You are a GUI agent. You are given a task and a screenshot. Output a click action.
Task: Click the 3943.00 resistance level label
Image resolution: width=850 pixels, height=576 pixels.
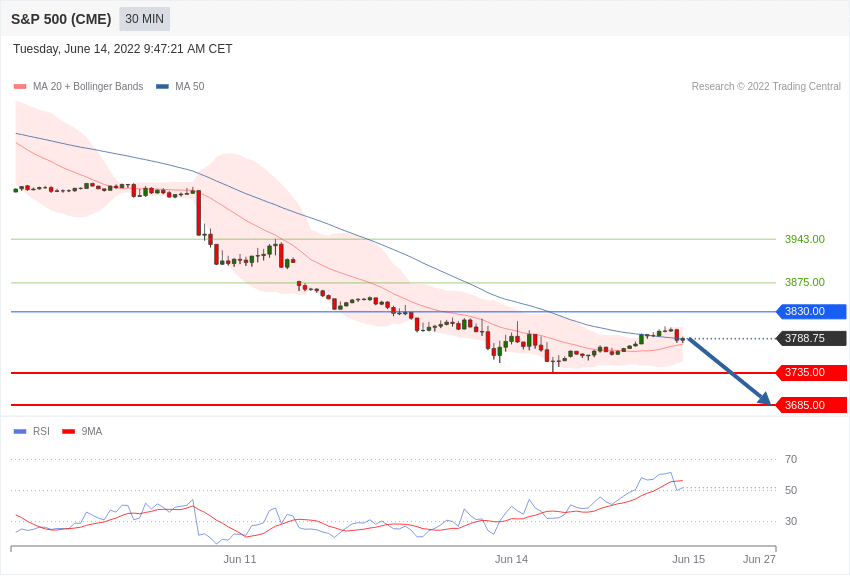[804, 239]
